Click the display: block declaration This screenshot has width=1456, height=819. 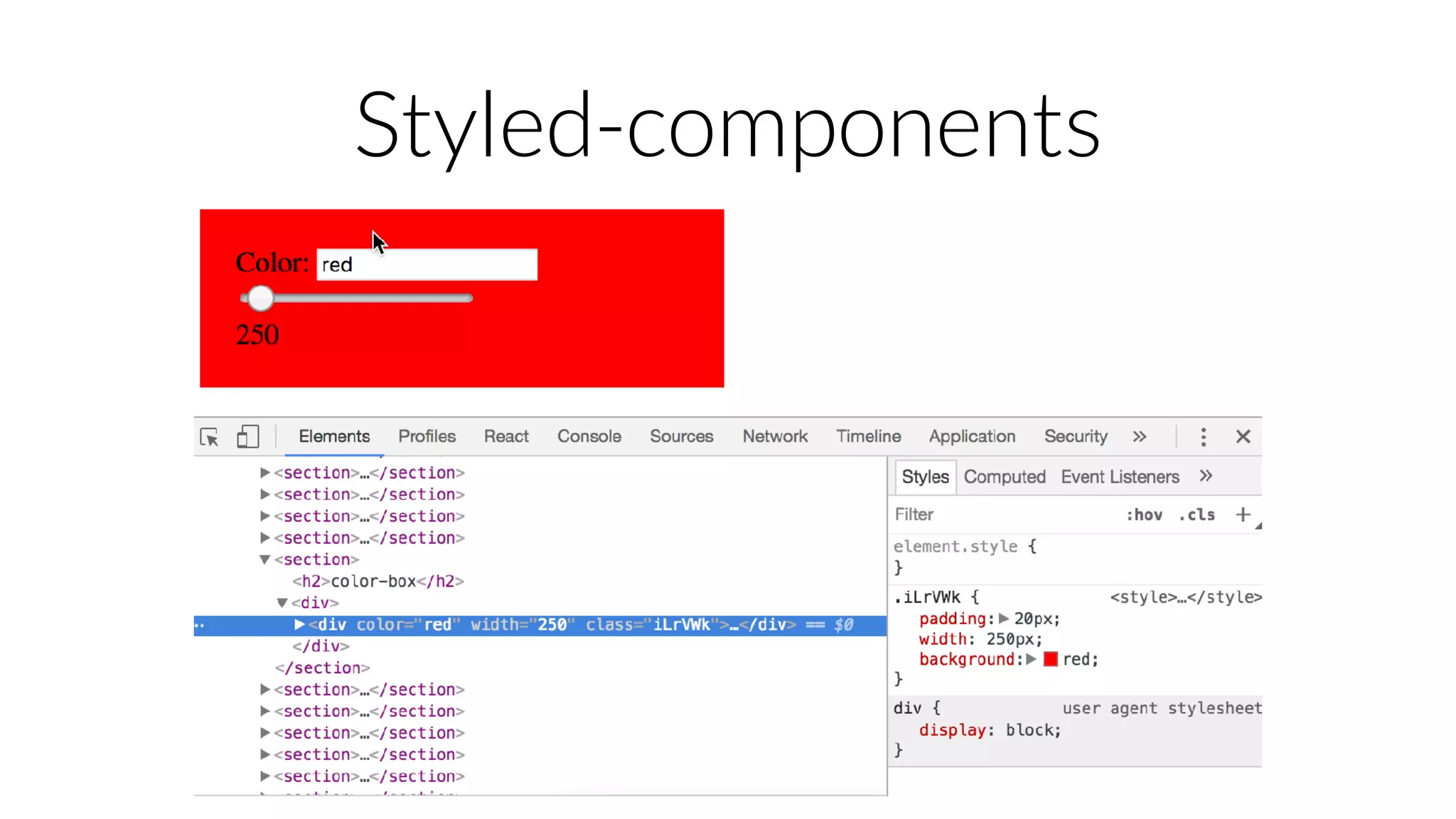tap(990, 730)
